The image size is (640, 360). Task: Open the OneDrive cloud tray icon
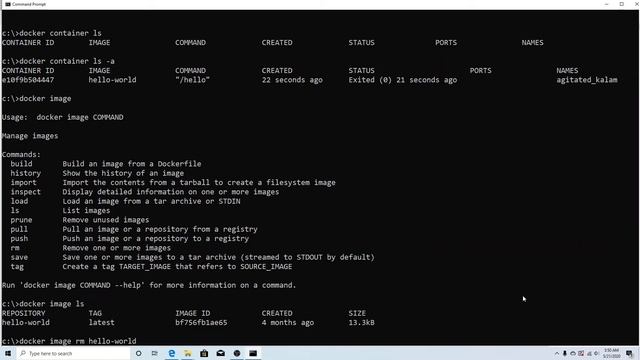tap(573, 353)
